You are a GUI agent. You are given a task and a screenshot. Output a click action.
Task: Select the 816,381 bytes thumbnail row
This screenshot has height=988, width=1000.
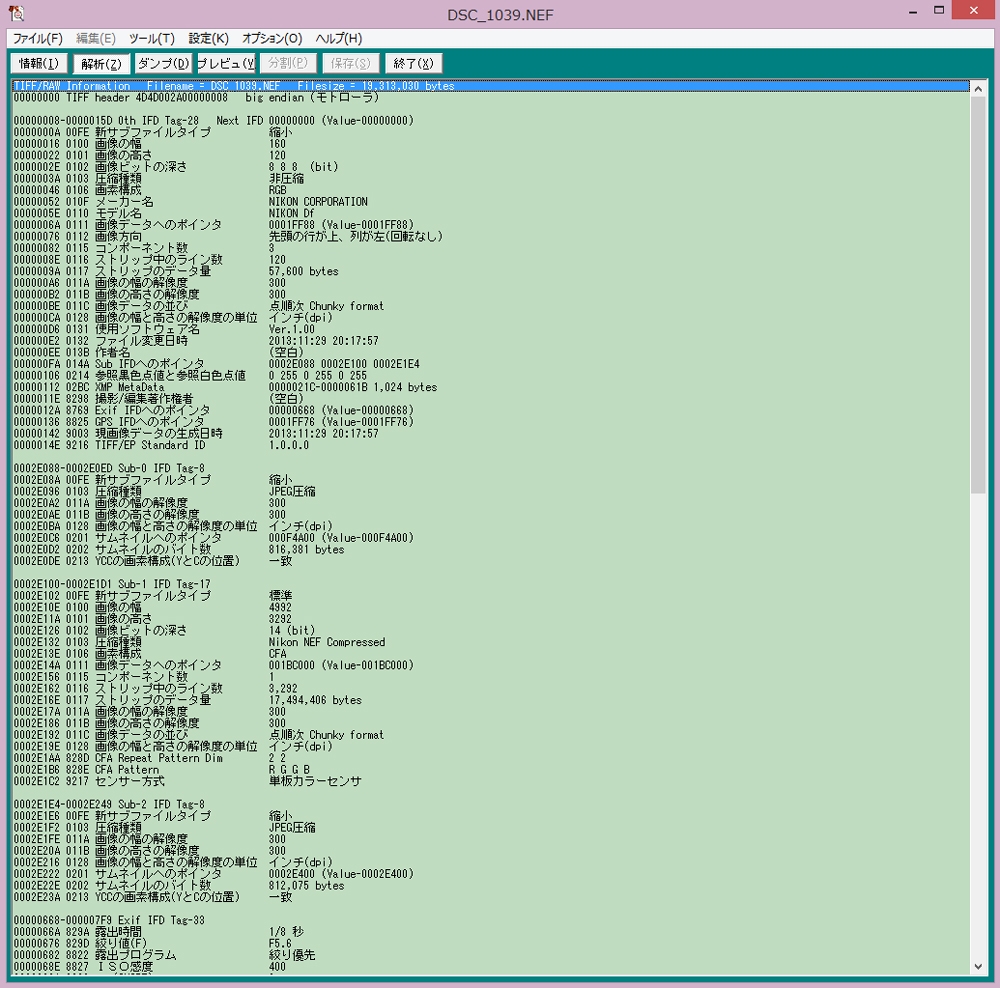pyautogui.click(x=490, y=549)
